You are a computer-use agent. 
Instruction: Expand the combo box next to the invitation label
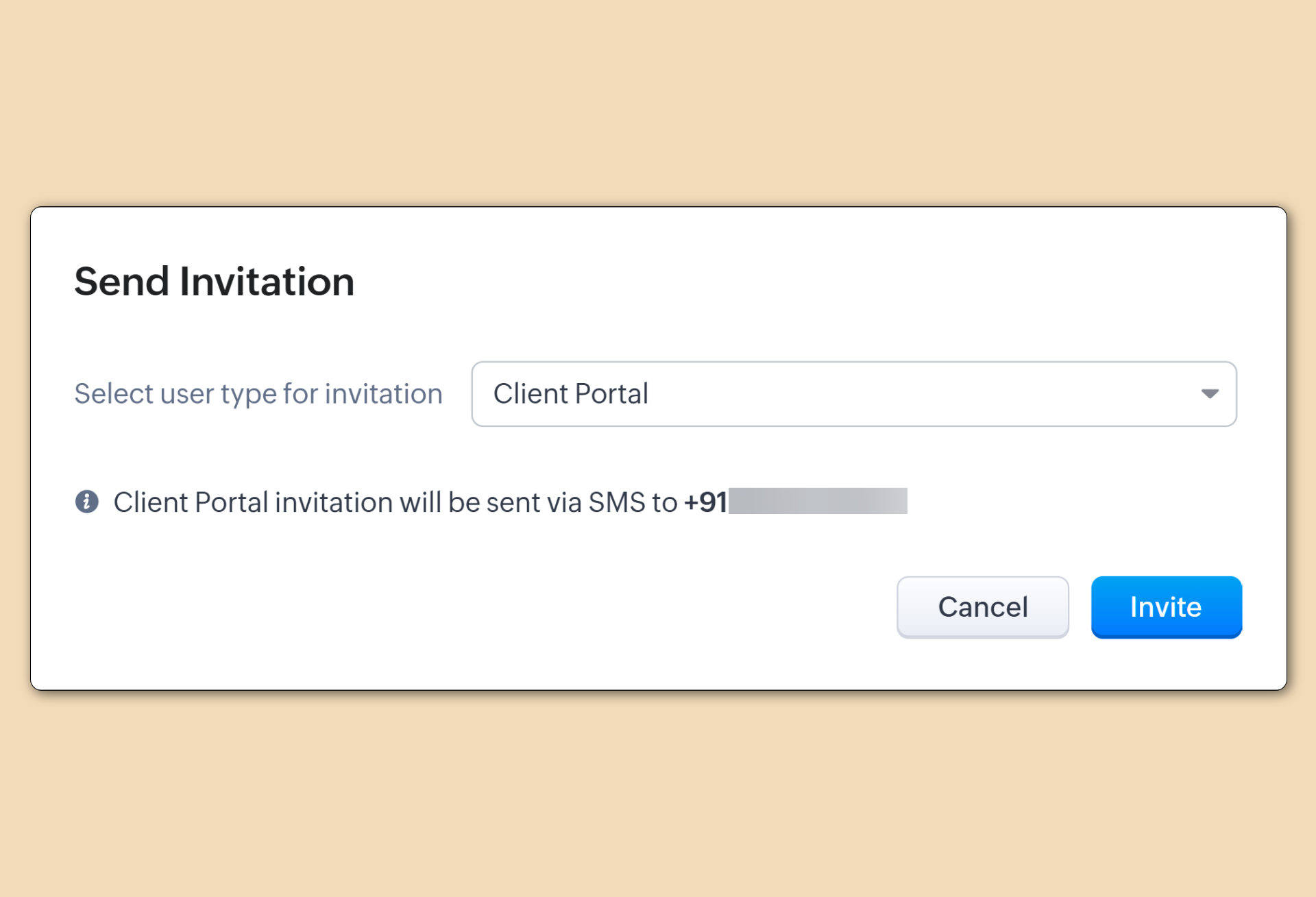(x=853, y=394)
